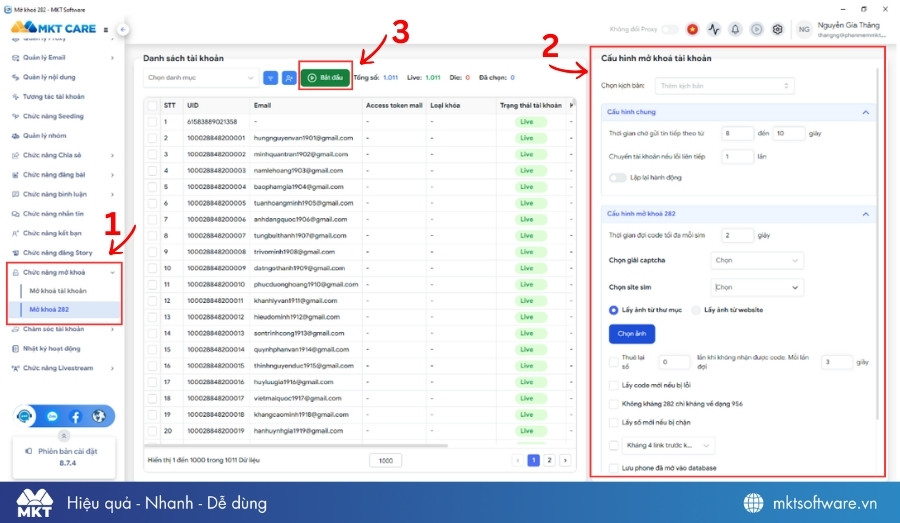Open the Facebook icon in sidebar
The width and height of the screenshot is (900, 523).
pos(75,416)
